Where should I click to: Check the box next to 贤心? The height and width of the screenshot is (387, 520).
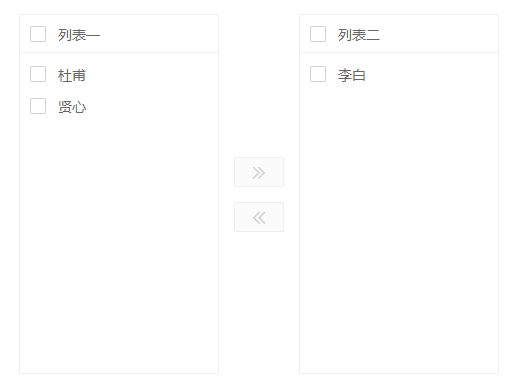(38, 106)
